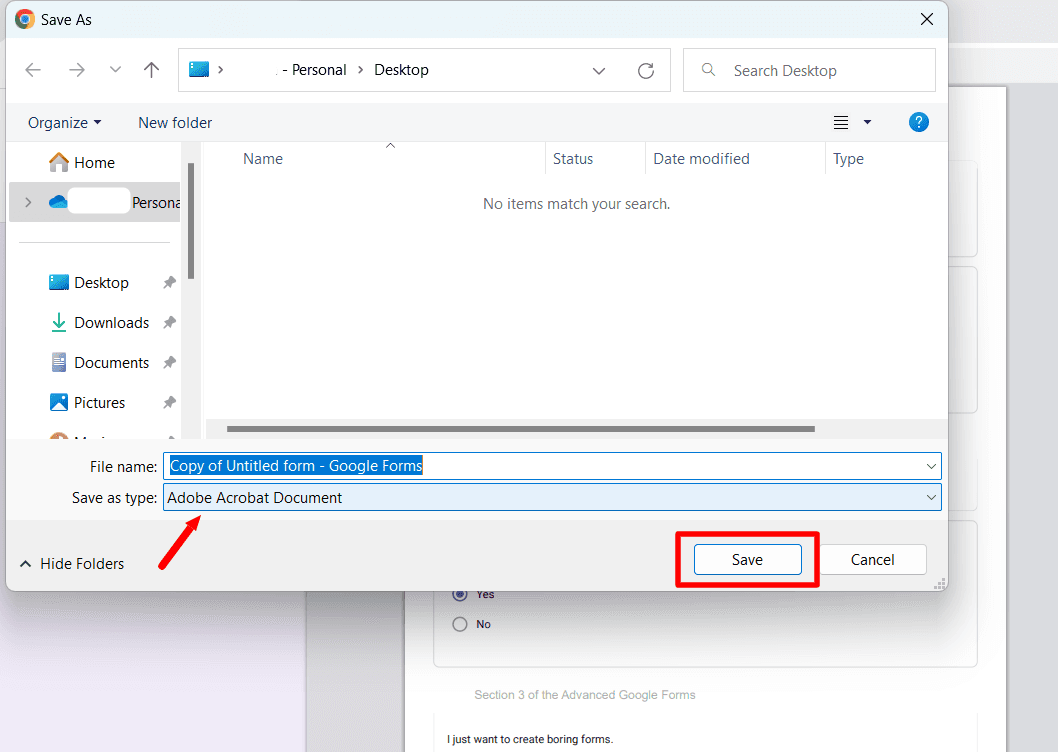Click the Cancel button

click(872, 560)
